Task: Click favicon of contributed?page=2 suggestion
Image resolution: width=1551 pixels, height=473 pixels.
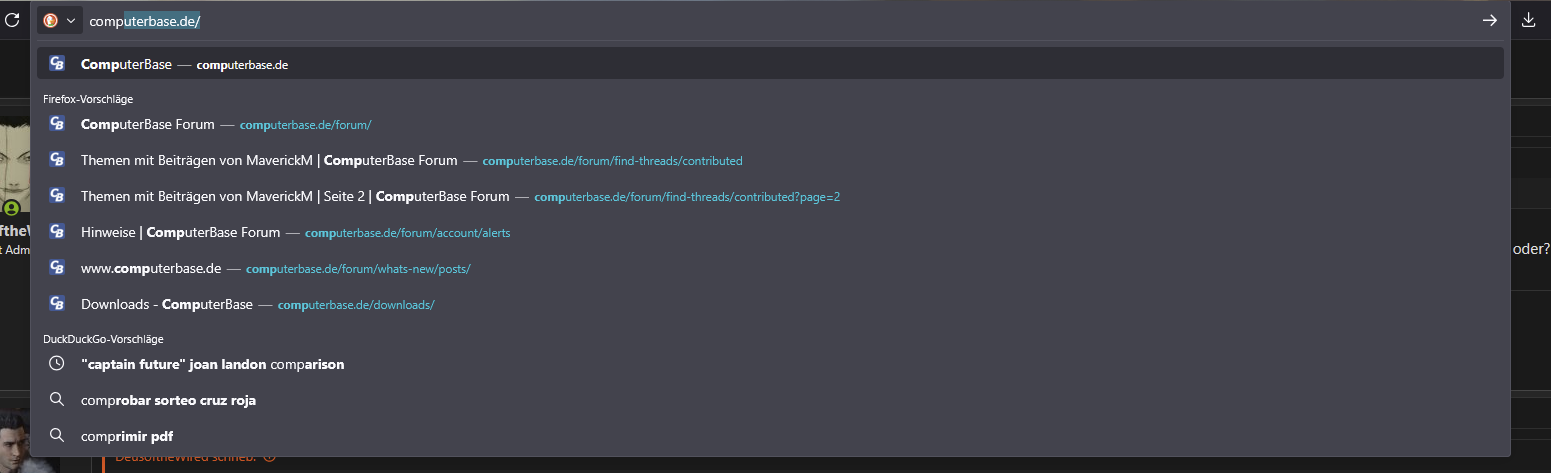Action: [x=57, y=196]
